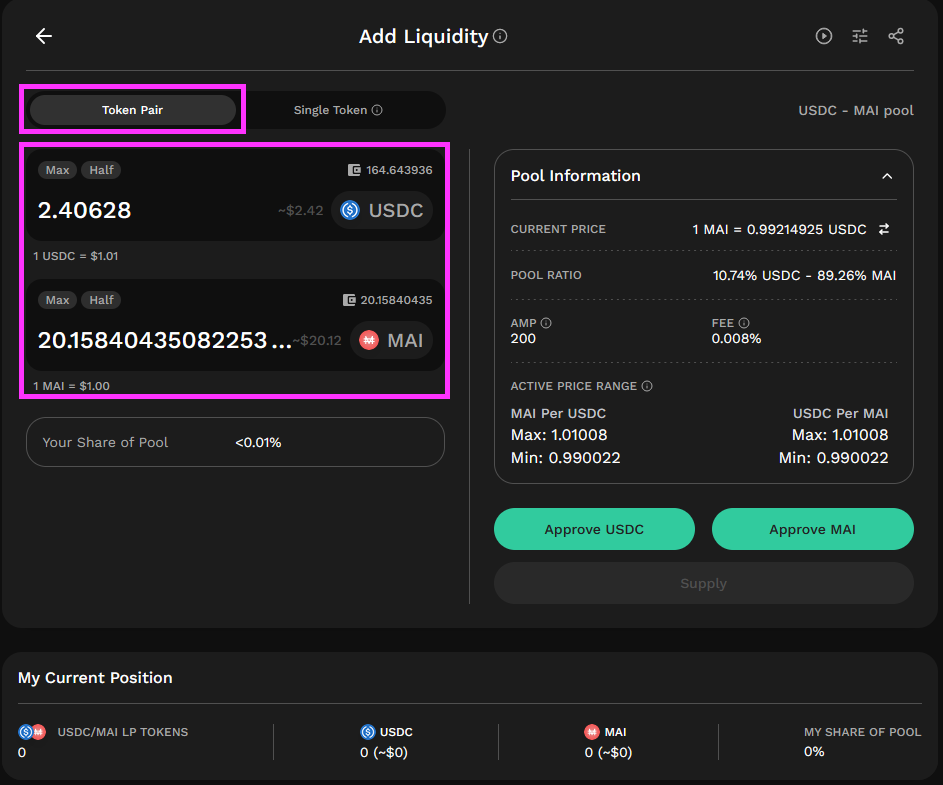Click the 1 USDC = $1.01 rate
Screen dimensions: 943x785
tap(75, 256)
